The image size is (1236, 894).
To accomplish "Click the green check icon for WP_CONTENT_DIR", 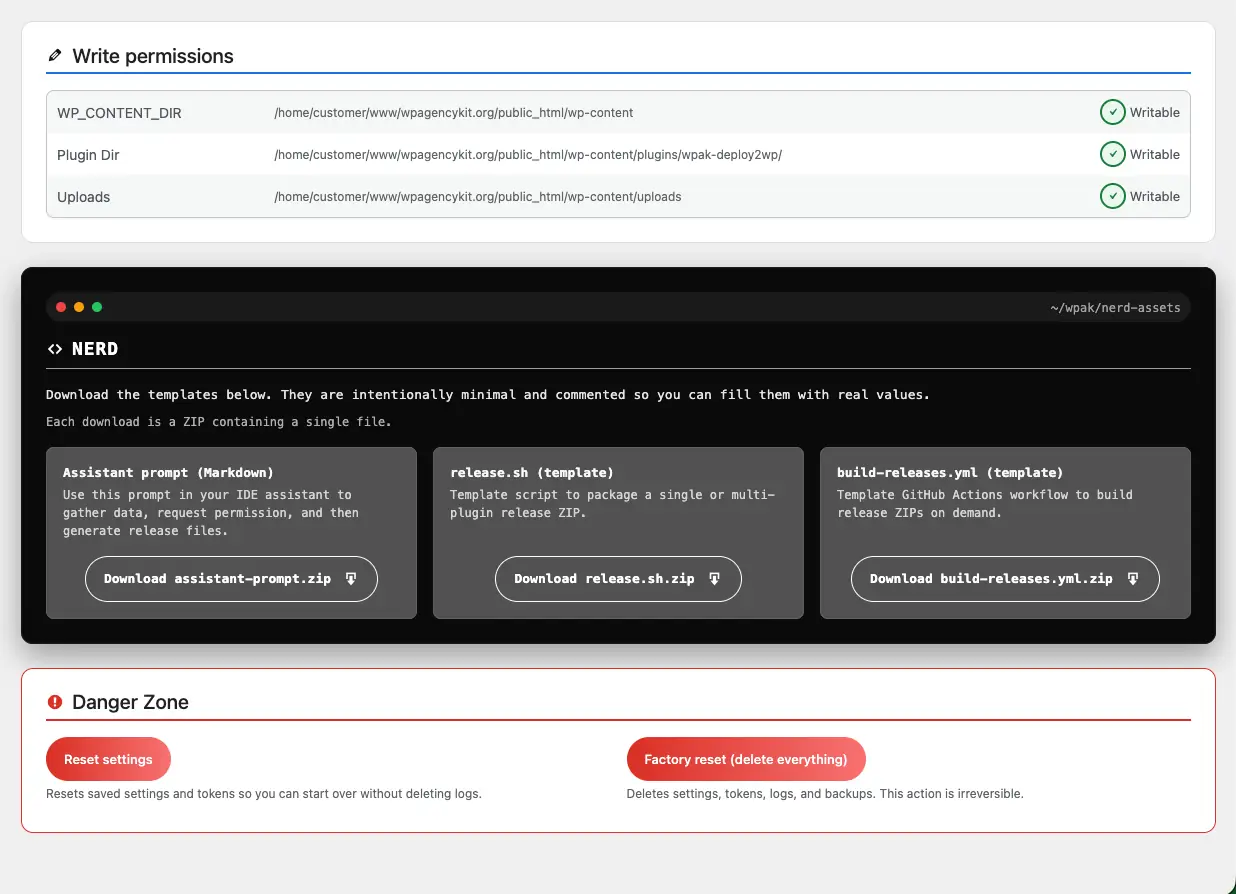I will [x=1112, y=112].
